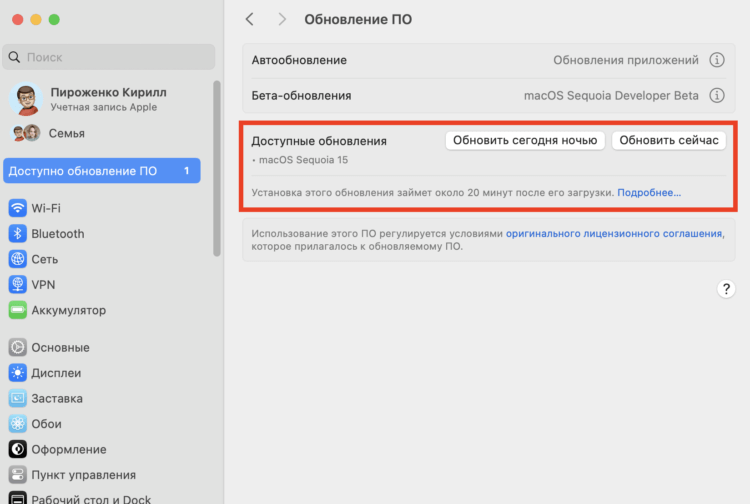Click the VPN icon in sidebar
This screenshot has width=750, height=504.
click(18, 285)
